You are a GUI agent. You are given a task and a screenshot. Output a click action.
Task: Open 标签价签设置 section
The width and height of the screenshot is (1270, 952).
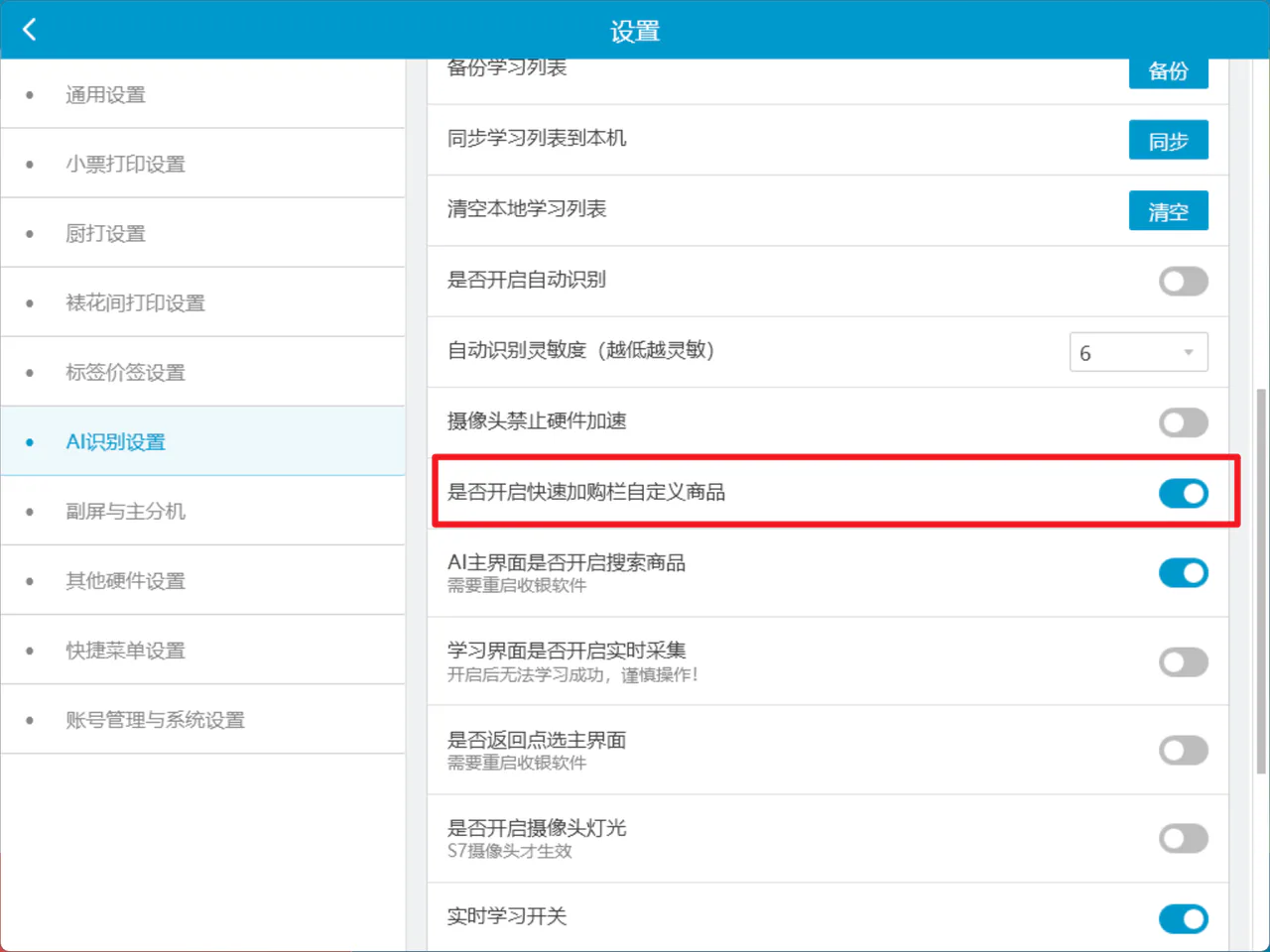coord(202,372)
